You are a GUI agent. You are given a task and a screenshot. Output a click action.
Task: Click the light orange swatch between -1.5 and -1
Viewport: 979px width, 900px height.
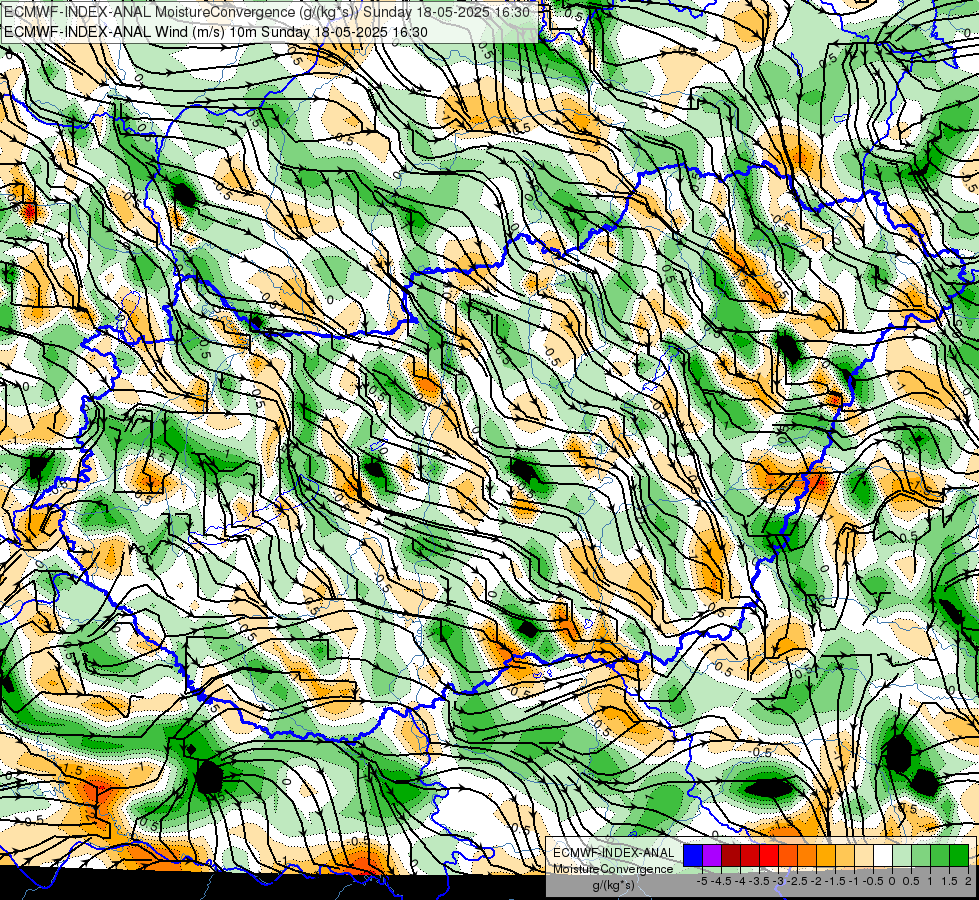click(845, 856)
